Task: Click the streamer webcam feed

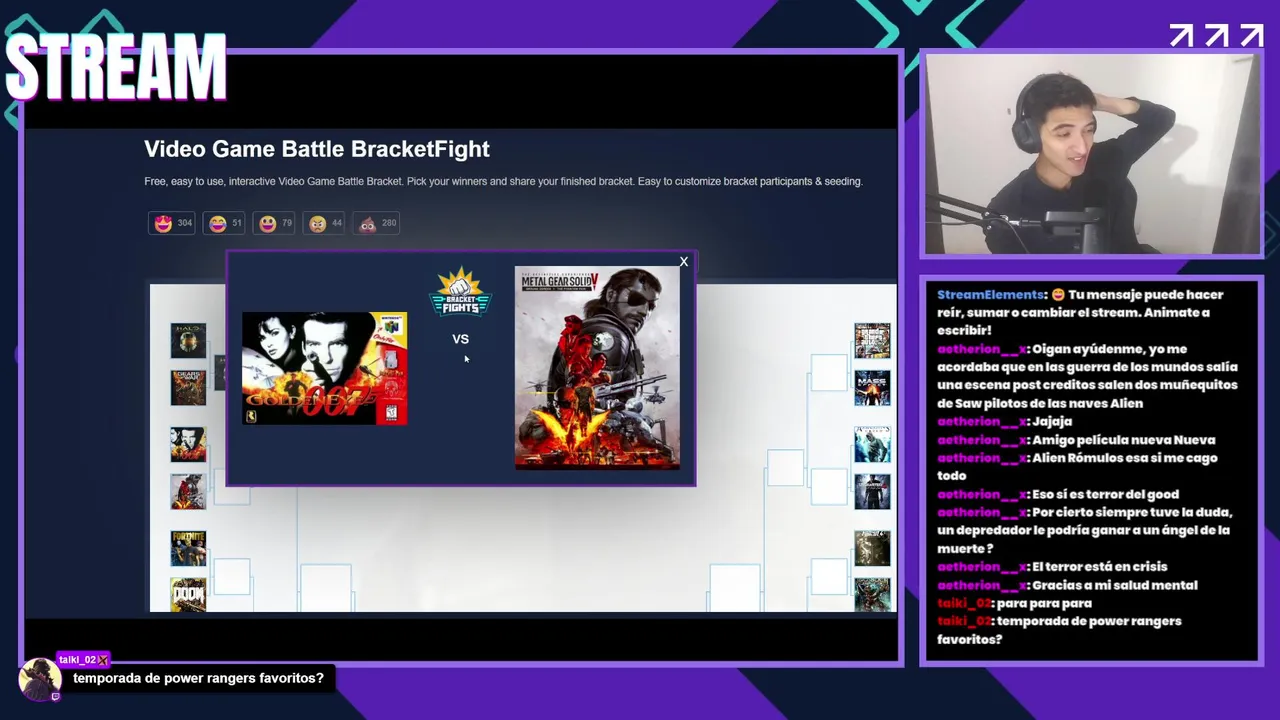Action: tap(1092, 154)
